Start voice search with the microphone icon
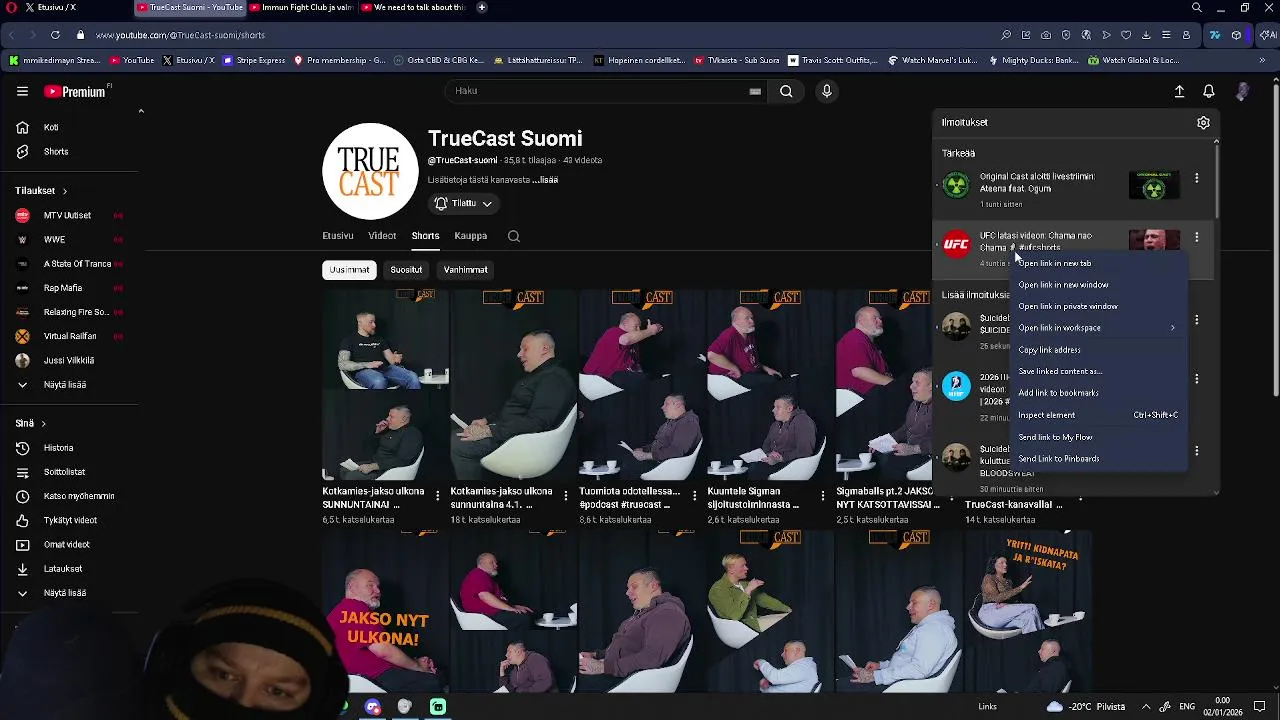The image size is (1280, 720). tap(826, 91)
